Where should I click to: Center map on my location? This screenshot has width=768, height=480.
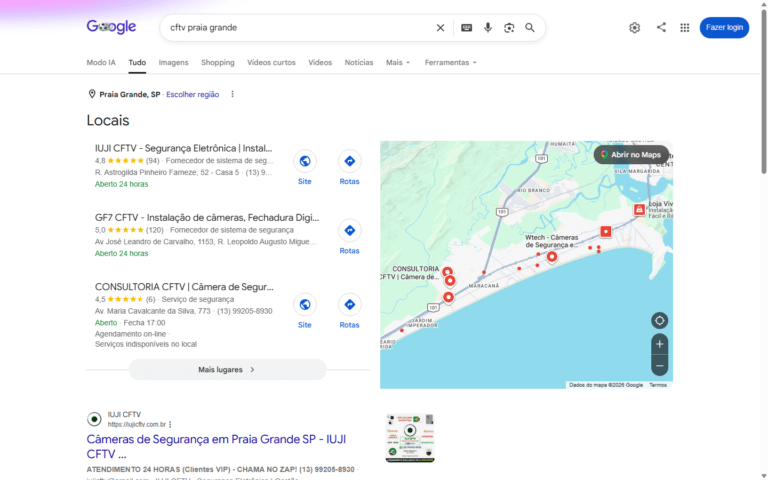pos(659,321)
